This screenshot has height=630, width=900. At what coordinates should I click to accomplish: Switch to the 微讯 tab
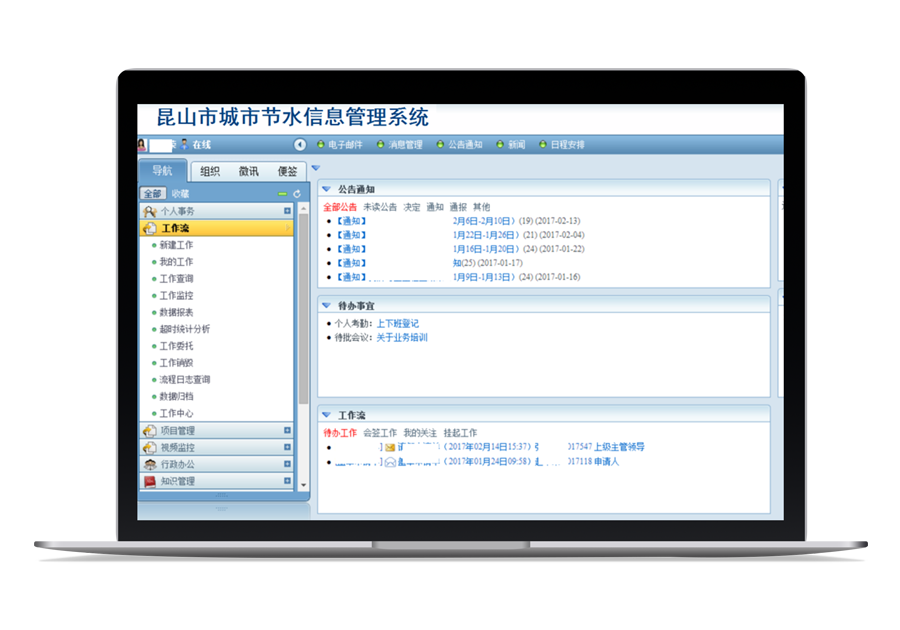click(x=248, y=171)
